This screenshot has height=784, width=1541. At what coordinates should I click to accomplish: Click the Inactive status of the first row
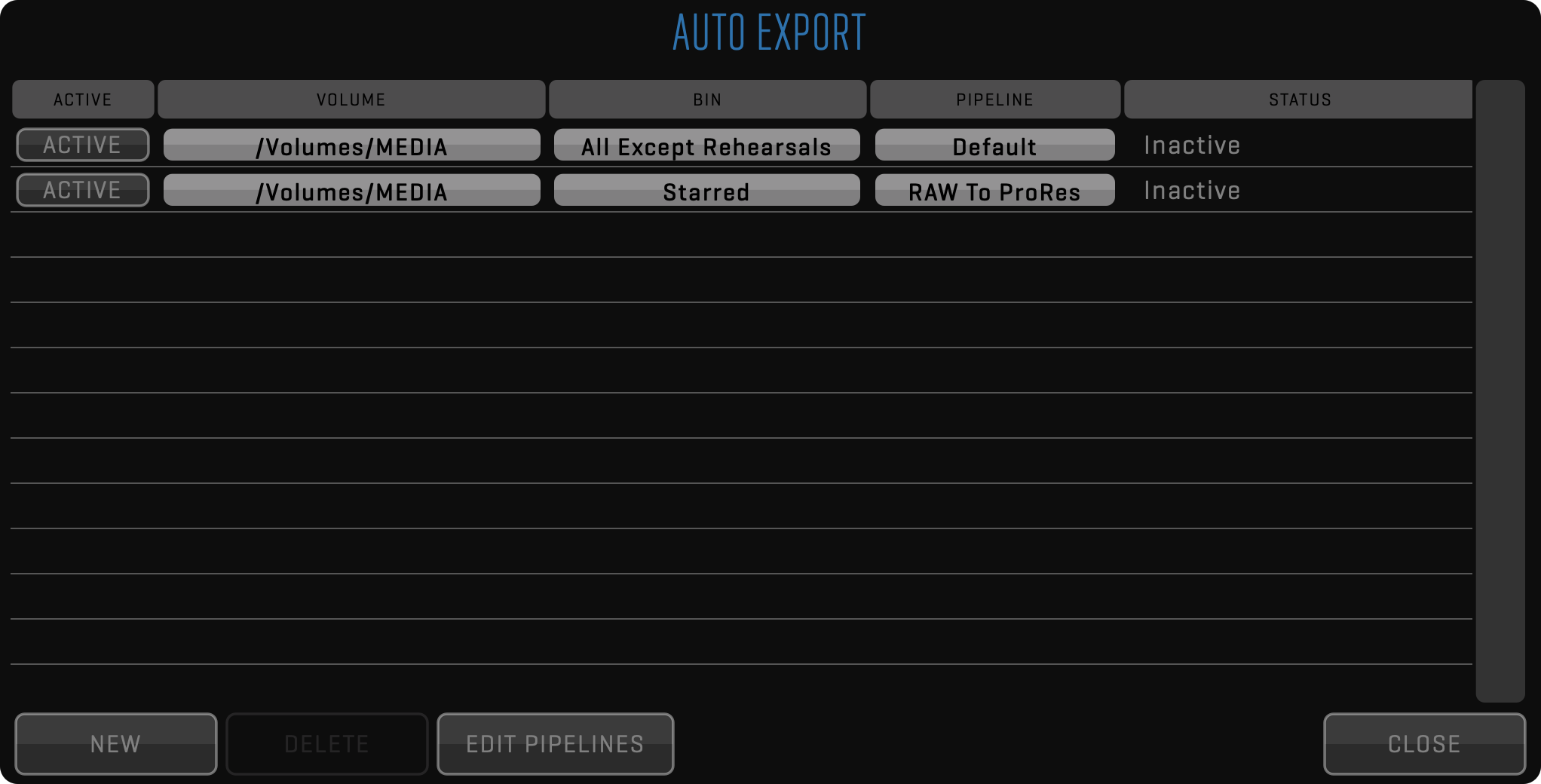coord(1191,145)
